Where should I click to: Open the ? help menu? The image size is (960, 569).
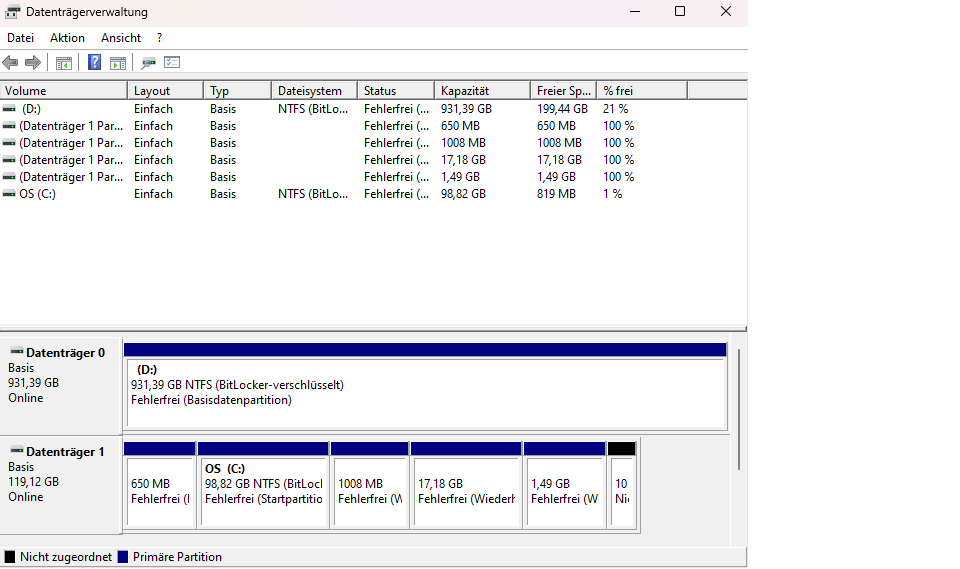pos(159,38)
